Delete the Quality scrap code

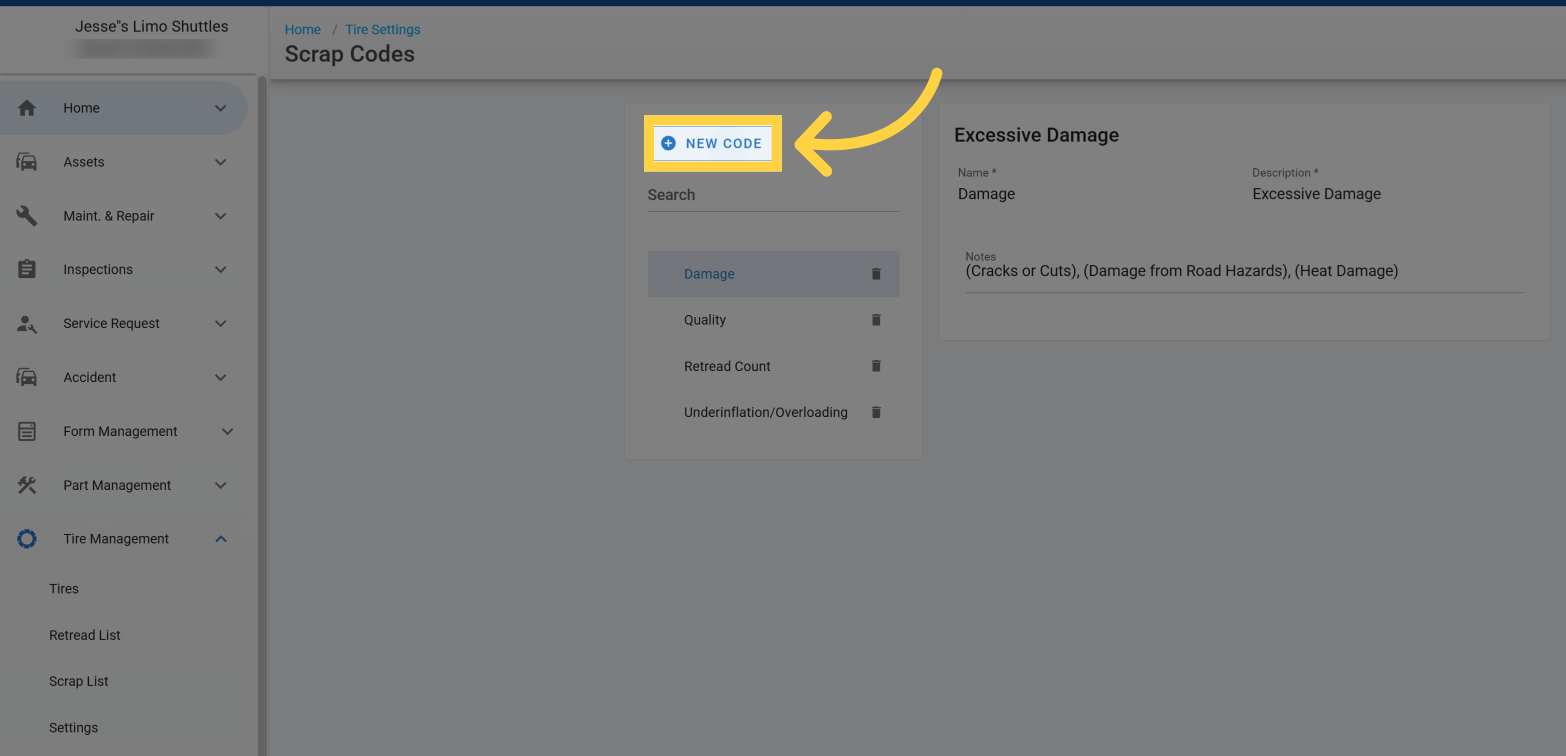coord(876,320)
